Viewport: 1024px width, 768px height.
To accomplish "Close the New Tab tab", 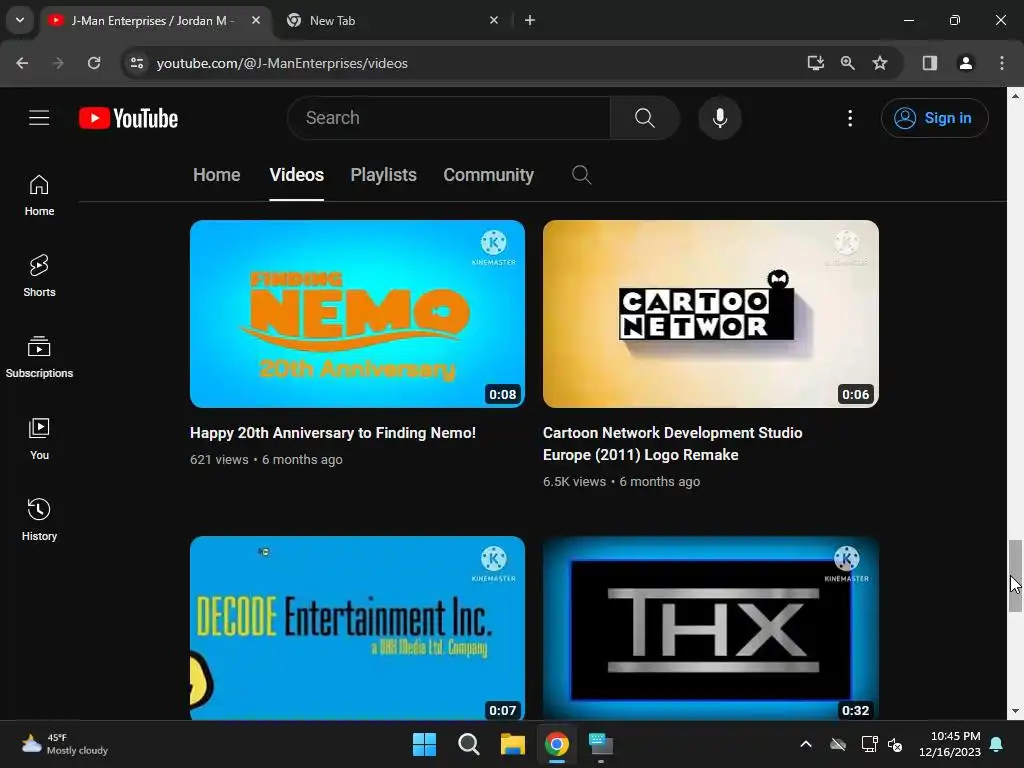I will [494, 20].
